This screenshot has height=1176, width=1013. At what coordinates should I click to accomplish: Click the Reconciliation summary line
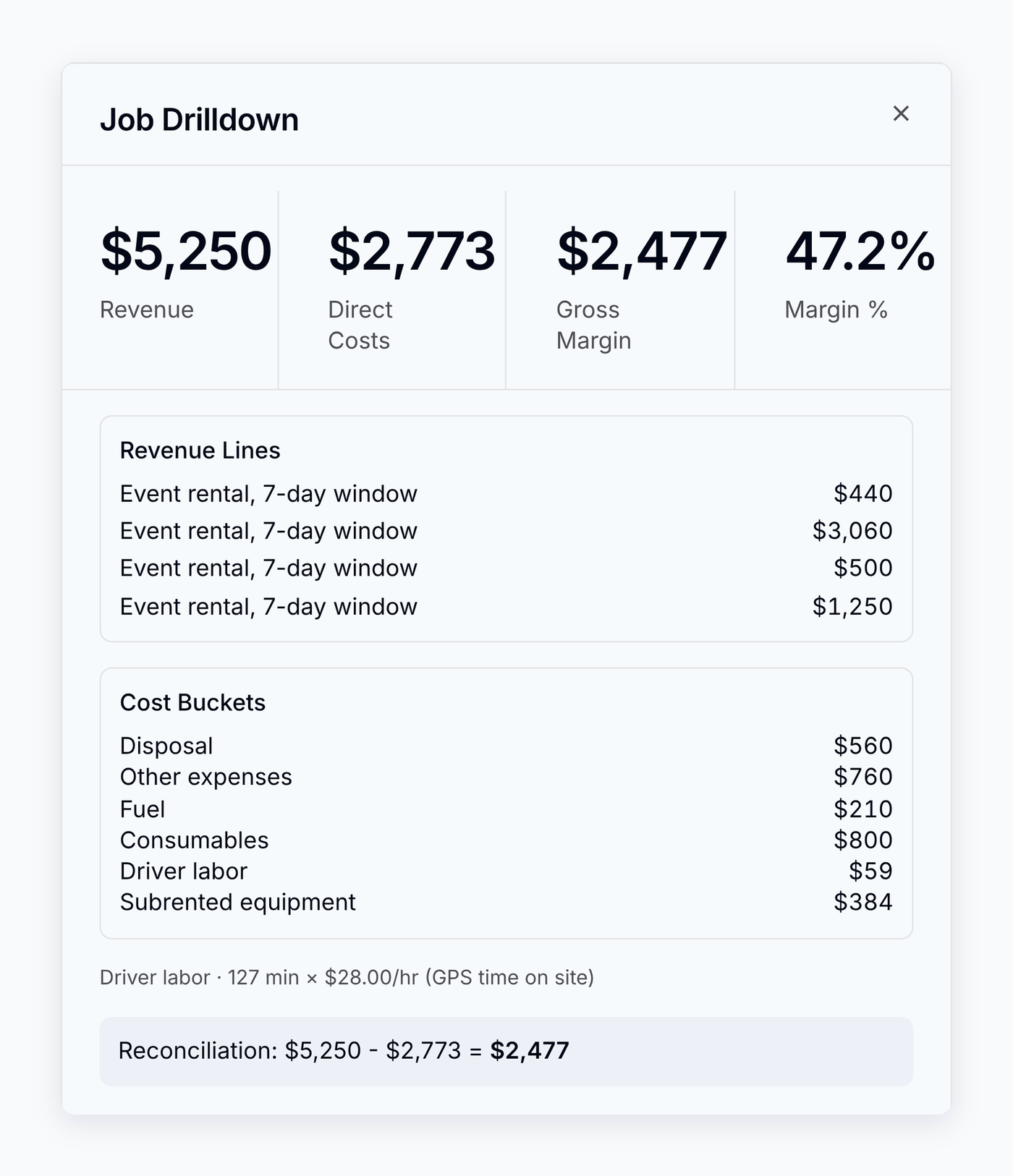pos(506,1051)
